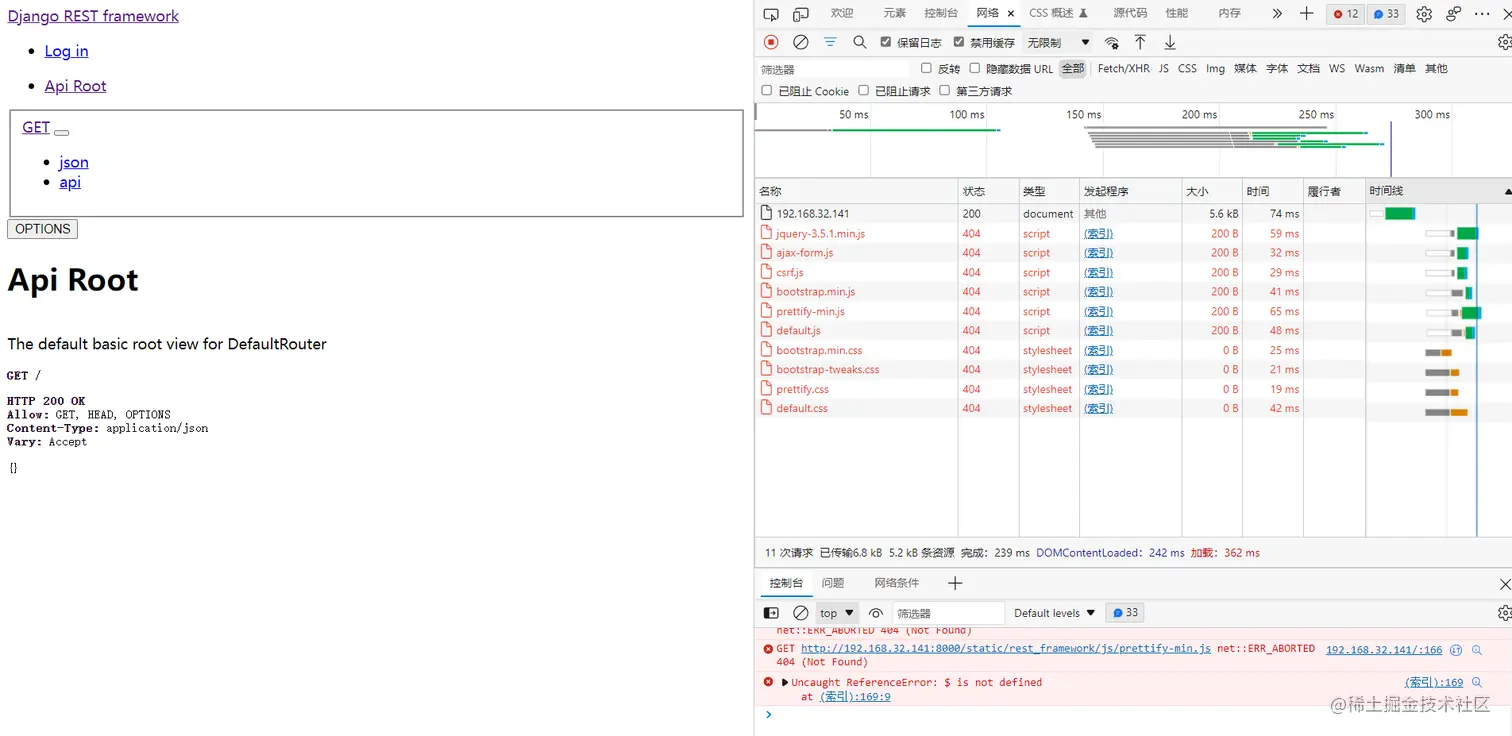This screenshot has width=1512, height=736.
Task: Sort by the 时间线 column arrow
Action: pos(1507,191)
